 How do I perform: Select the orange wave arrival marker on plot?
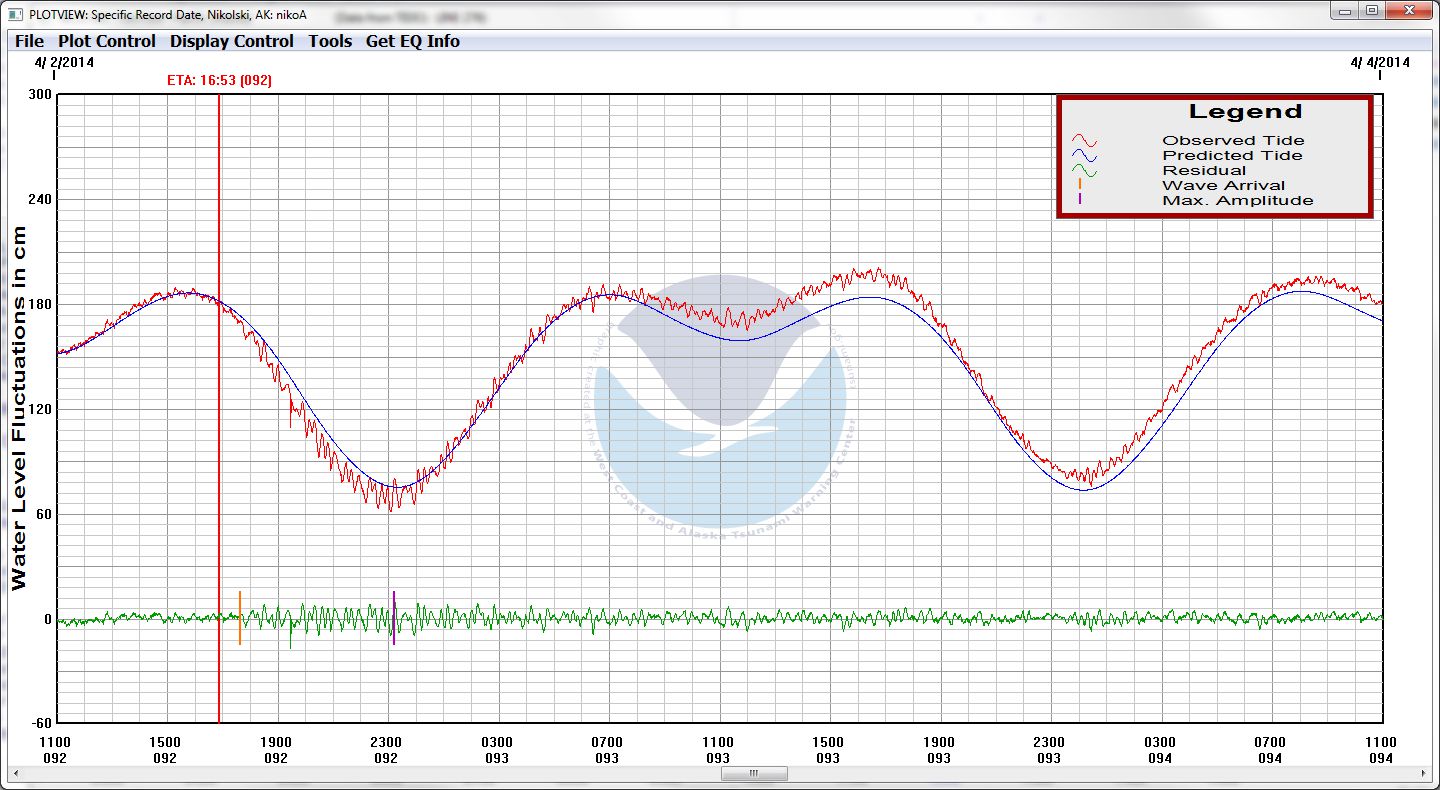(240, 618)
